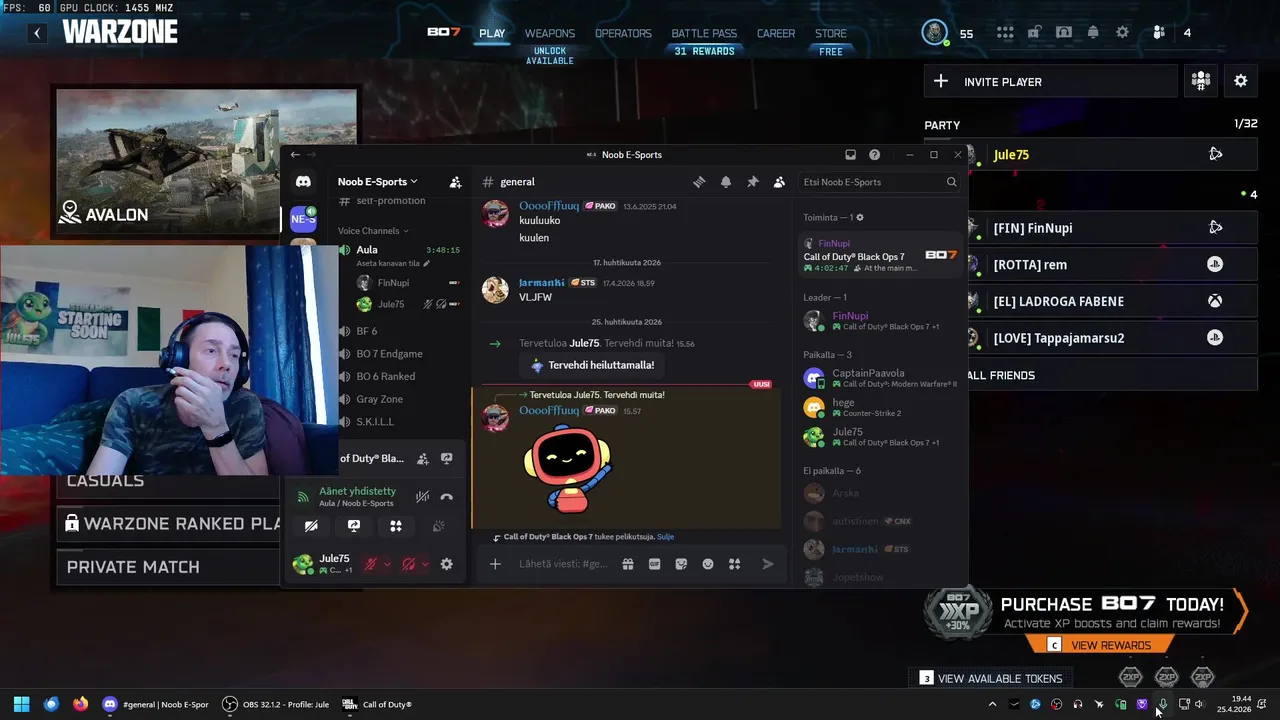The image size is (1280, 720).
Task: Open FinNupi's activity card
Action: pyautogui.click(x=880, y=256)
